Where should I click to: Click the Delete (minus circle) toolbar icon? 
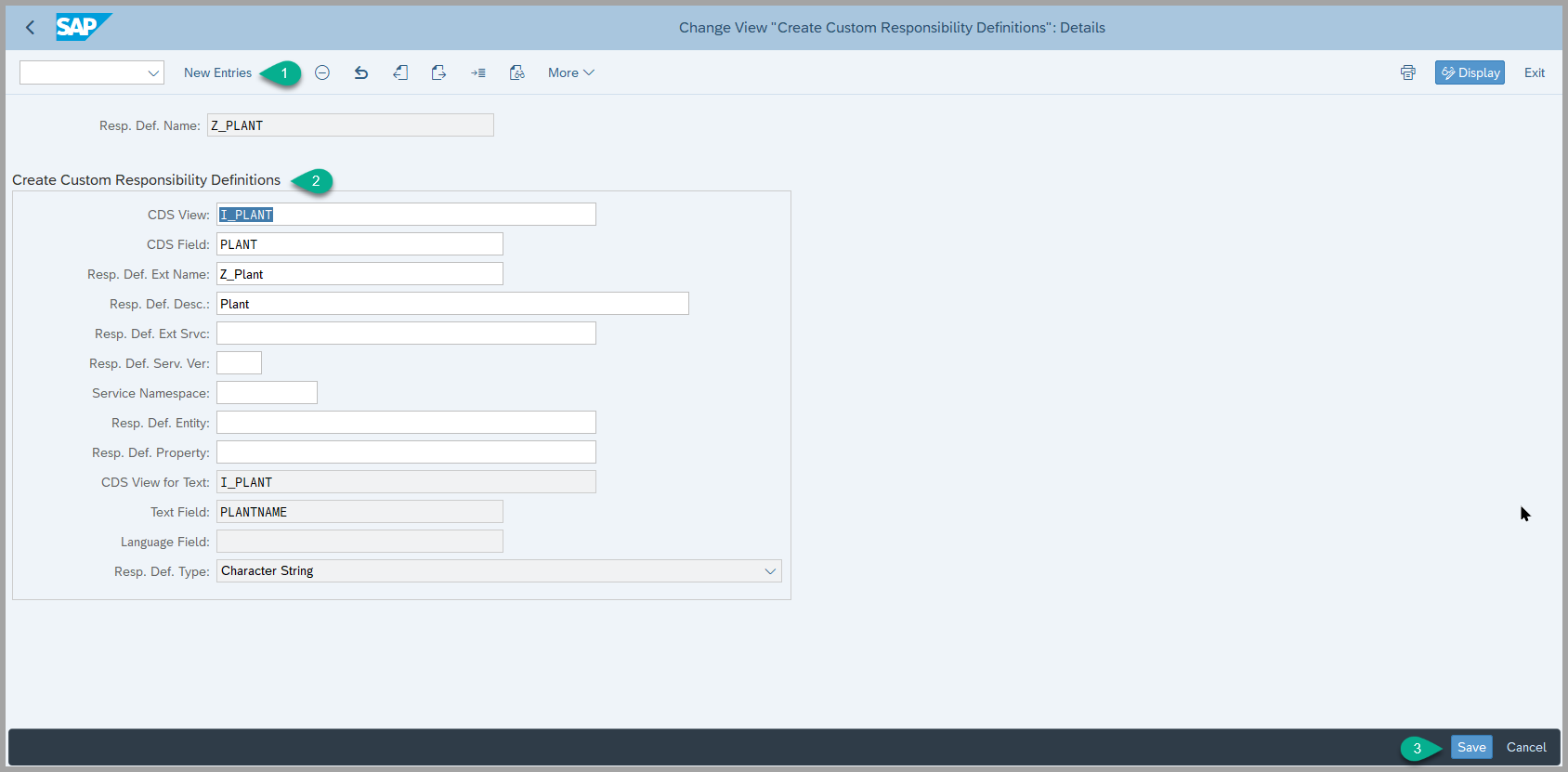[322, 72]
